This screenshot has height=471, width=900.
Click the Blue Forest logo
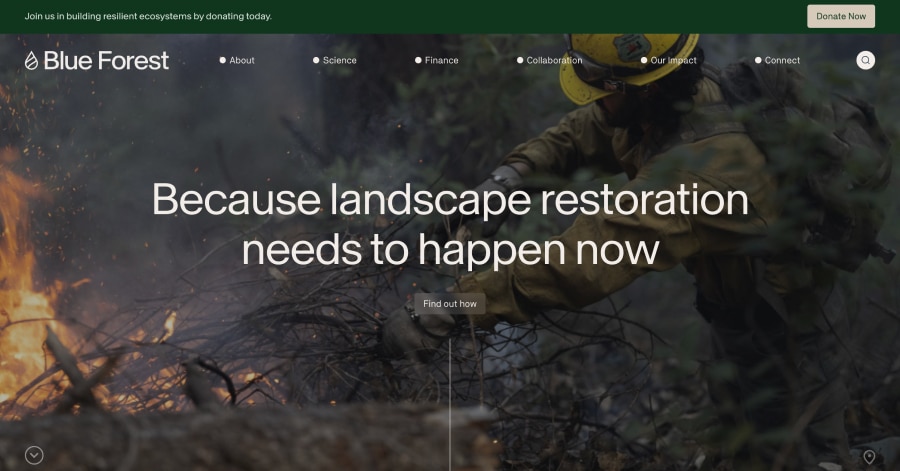[96, 60]
